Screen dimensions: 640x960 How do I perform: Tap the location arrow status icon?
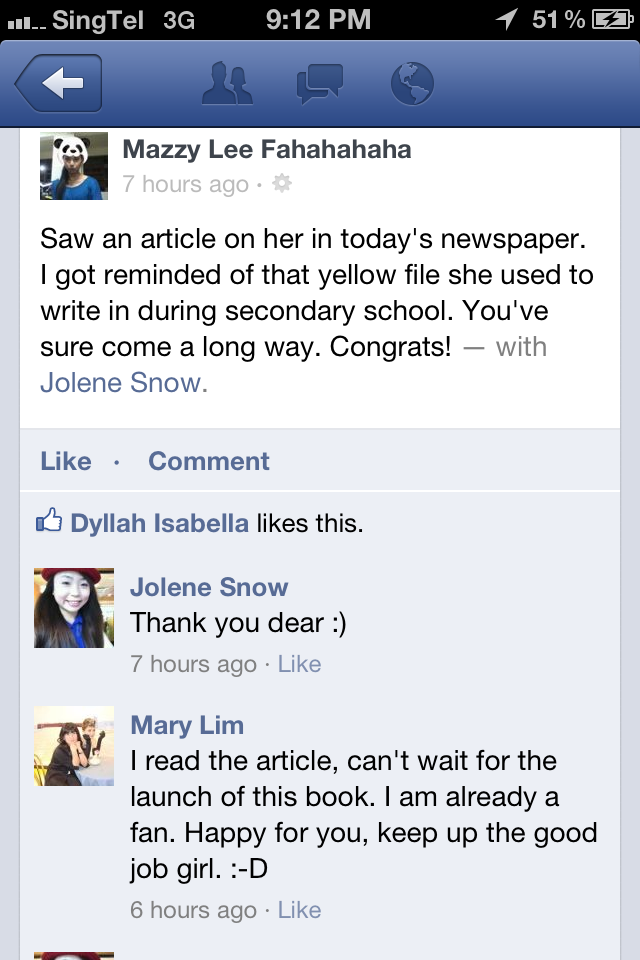click(x=506, y=20)
